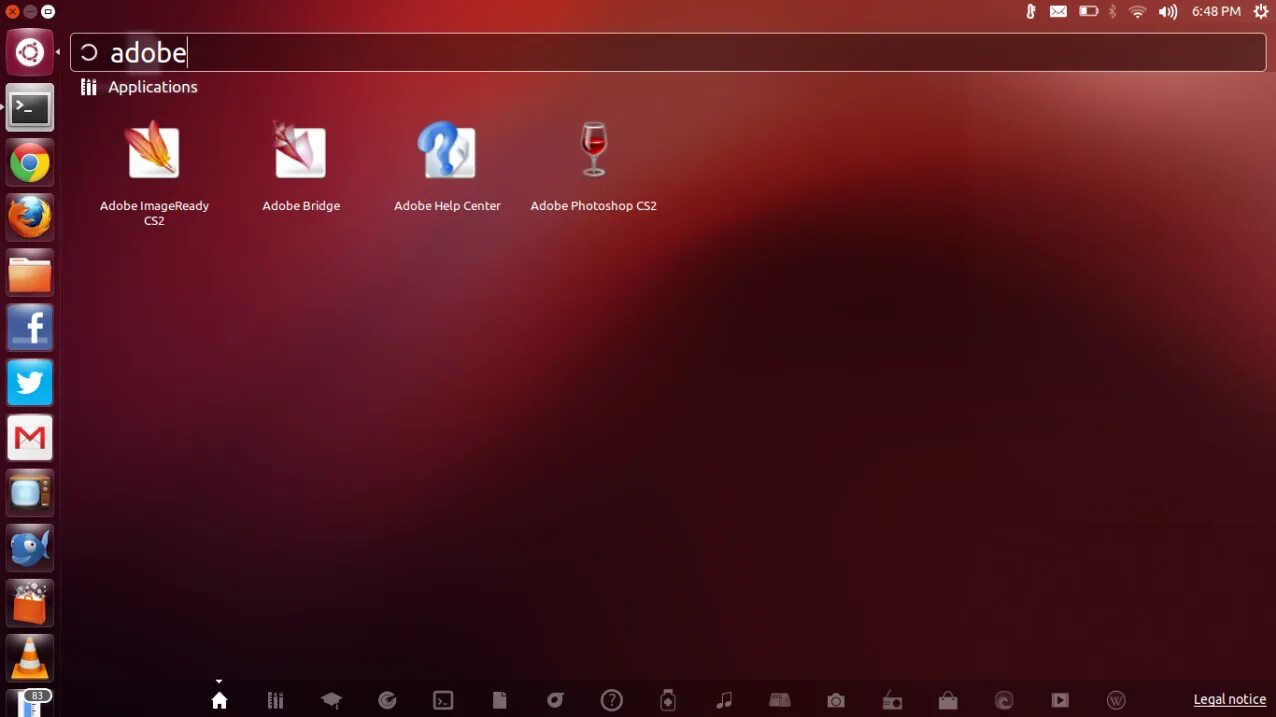Switch to the Video play-button lens
This screenshot has width=1276, height=717.
click(x=1060, y=700)
